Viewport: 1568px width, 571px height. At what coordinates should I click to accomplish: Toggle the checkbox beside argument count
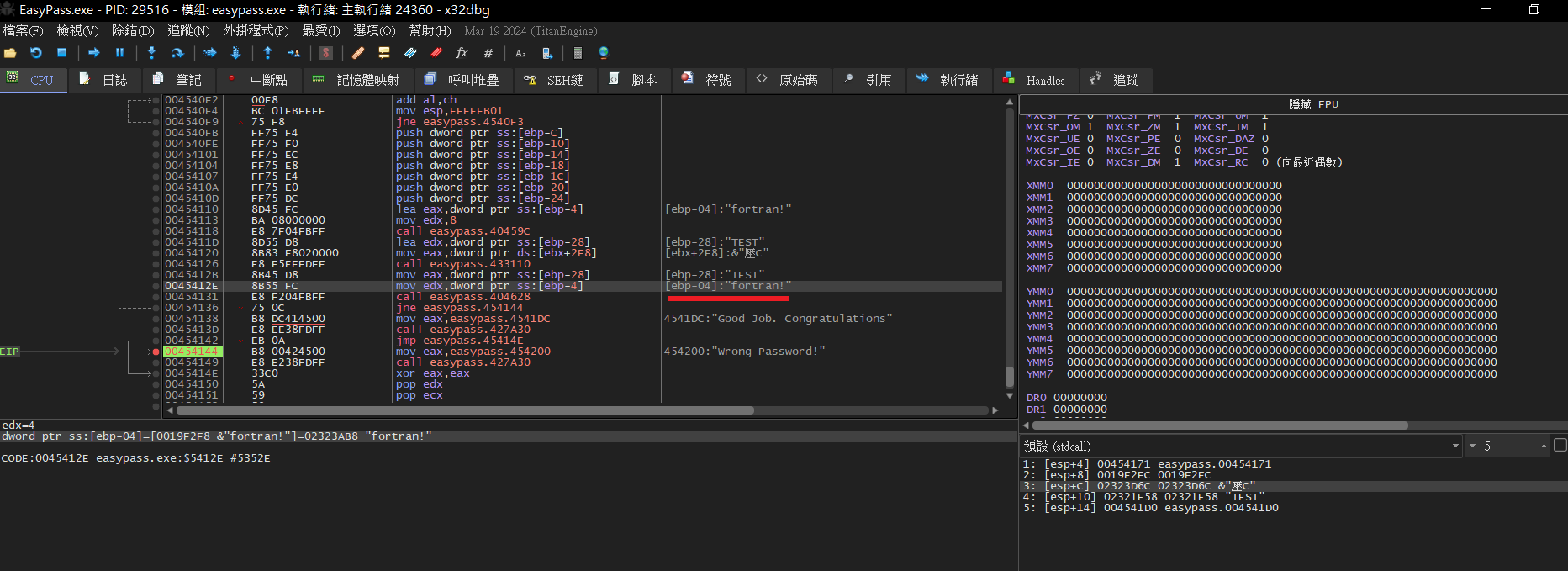pyautogui.click(x=1560, y=446)
